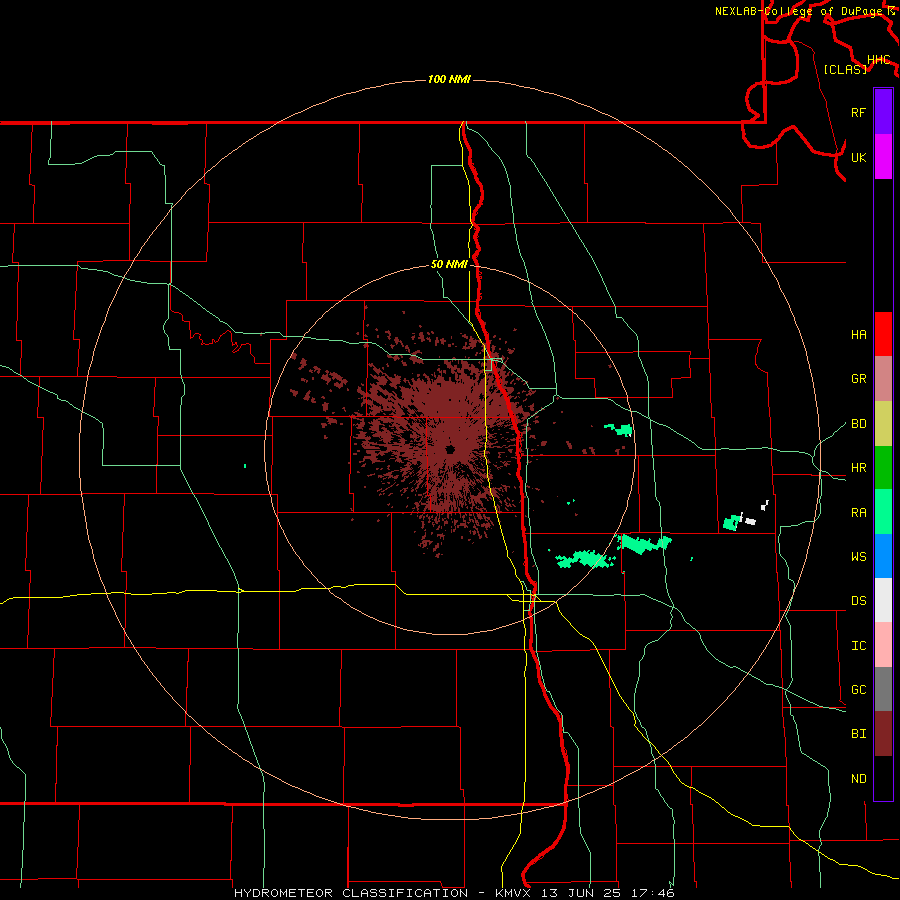Click the GC gray legend swatch
The height and width of the screenshot is (900, 900).
[883, 689]
